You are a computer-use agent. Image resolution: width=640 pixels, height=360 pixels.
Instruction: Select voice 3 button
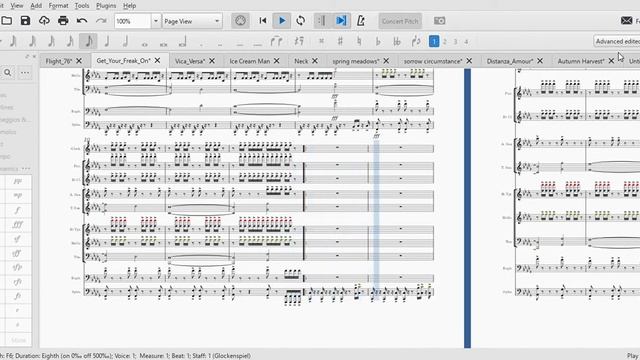456,42
